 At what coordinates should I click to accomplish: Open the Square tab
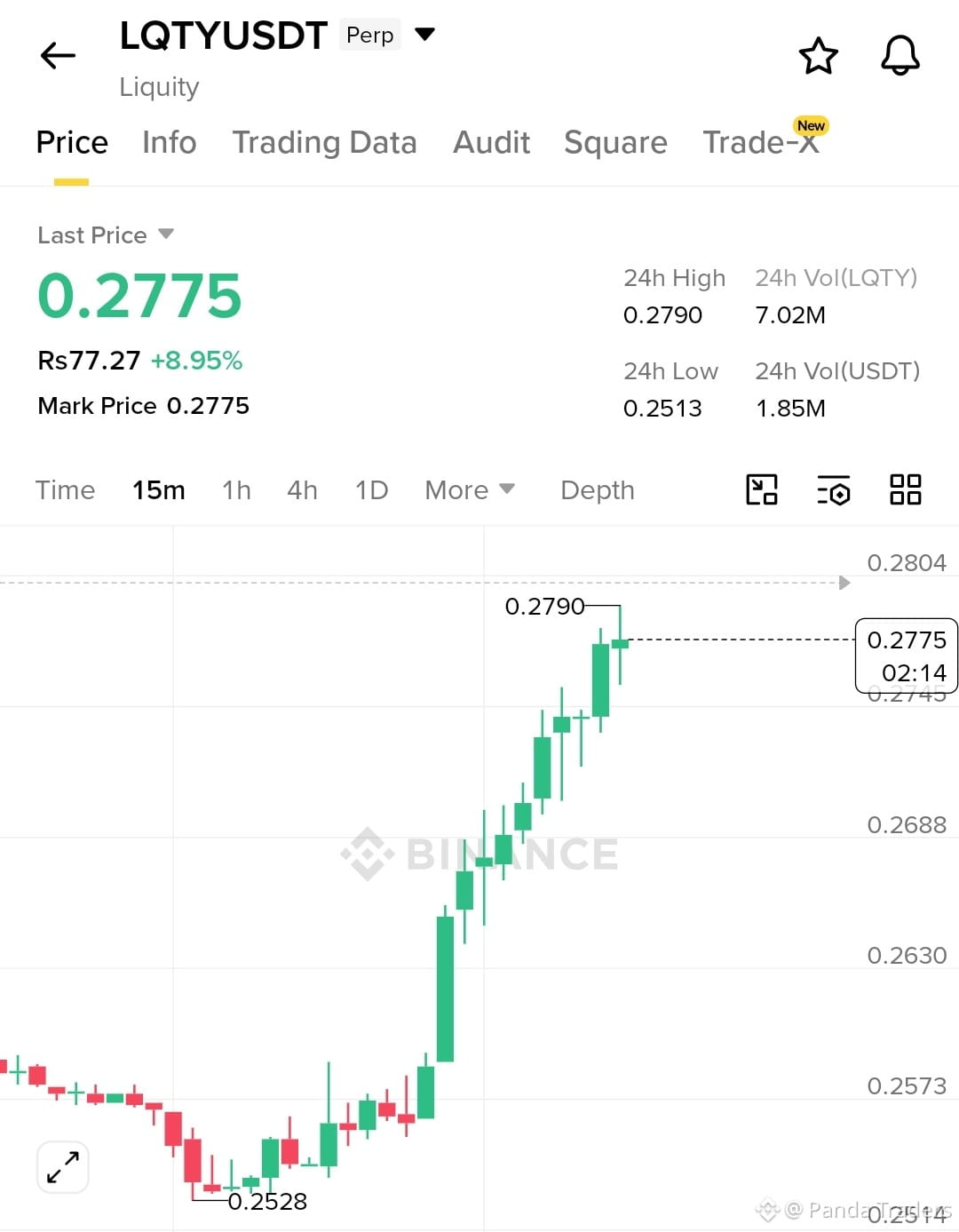(615, 142)
